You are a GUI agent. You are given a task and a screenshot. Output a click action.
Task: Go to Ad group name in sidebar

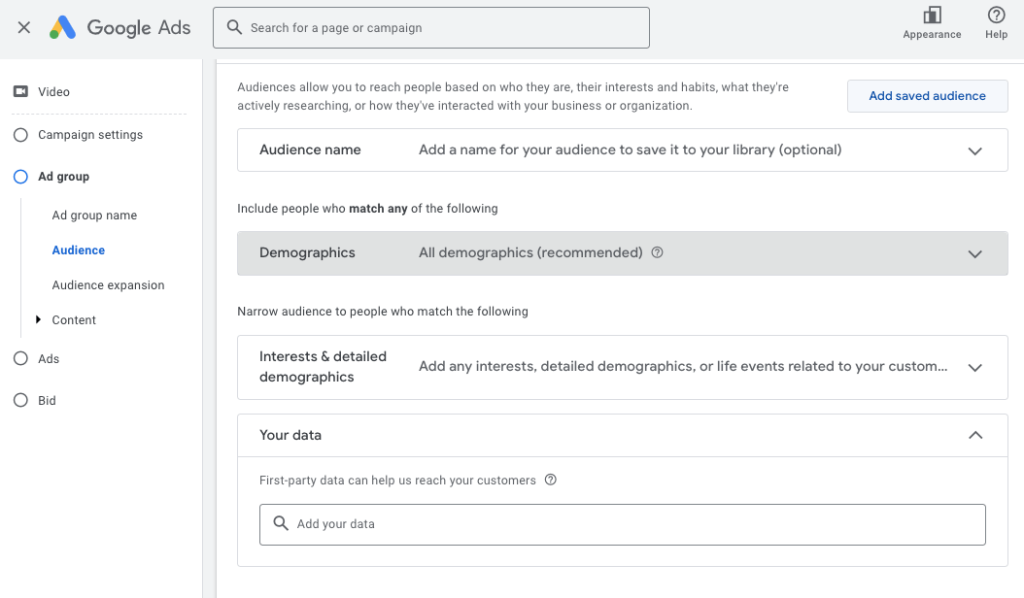click(x=94, y=215)
